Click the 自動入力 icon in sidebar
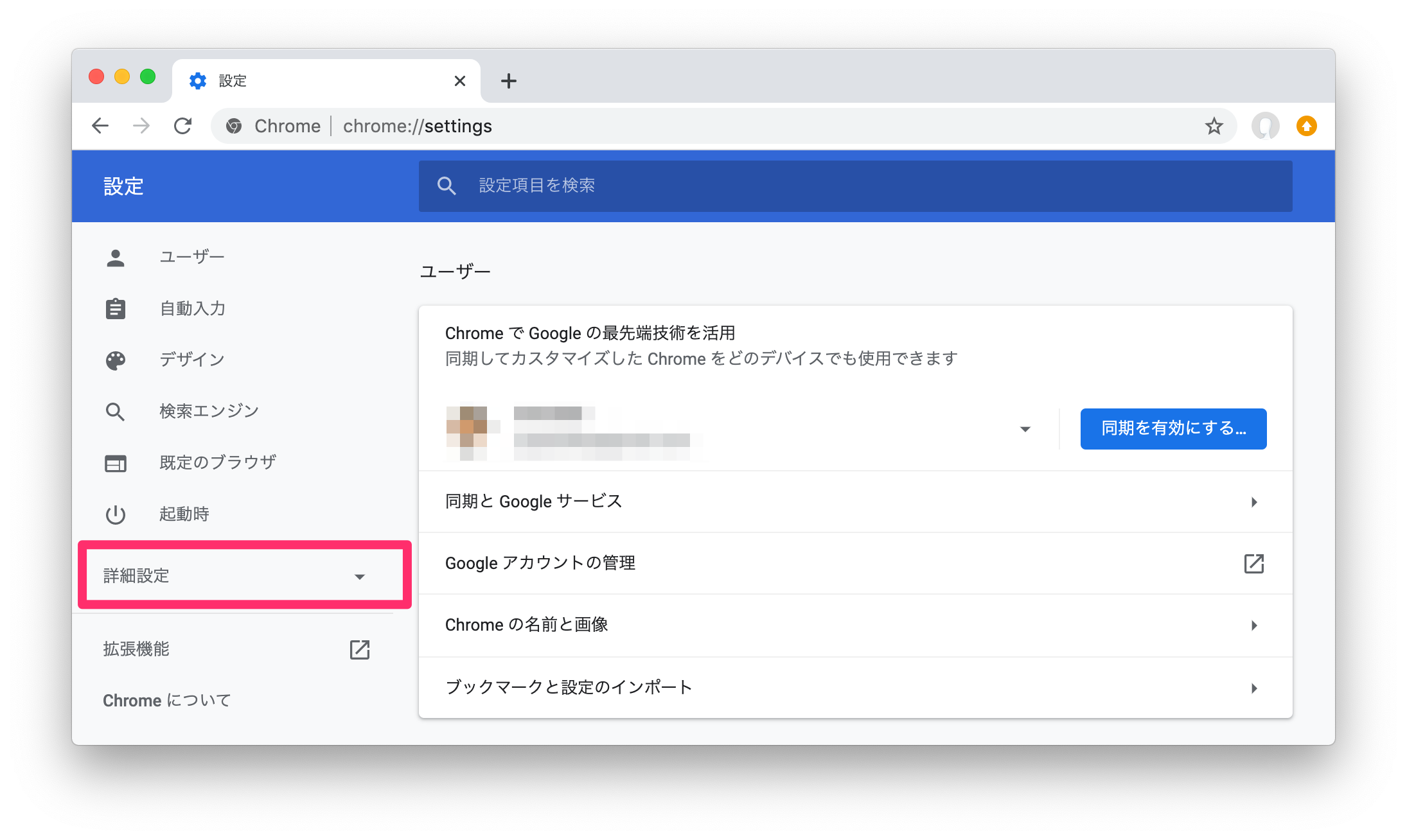Viewport: 1407px width, 840px height. [x=116, y=308]
